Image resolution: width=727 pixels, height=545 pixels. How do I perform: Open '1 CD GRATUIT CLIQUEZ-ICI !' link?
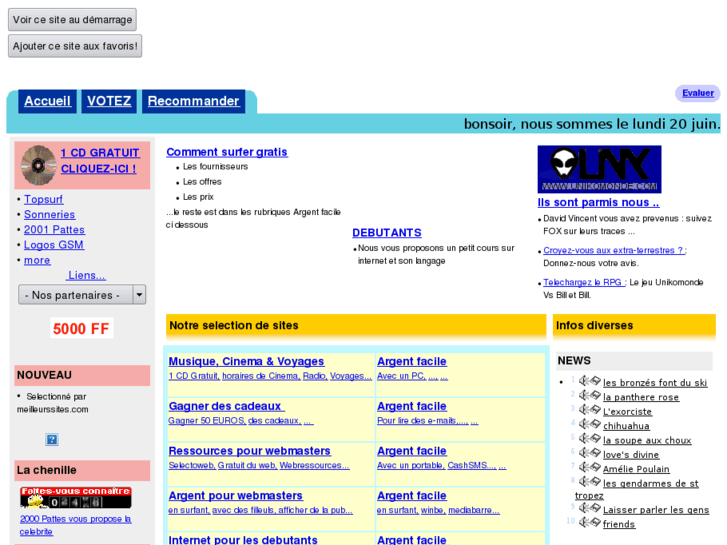click(x=100, y=160)
